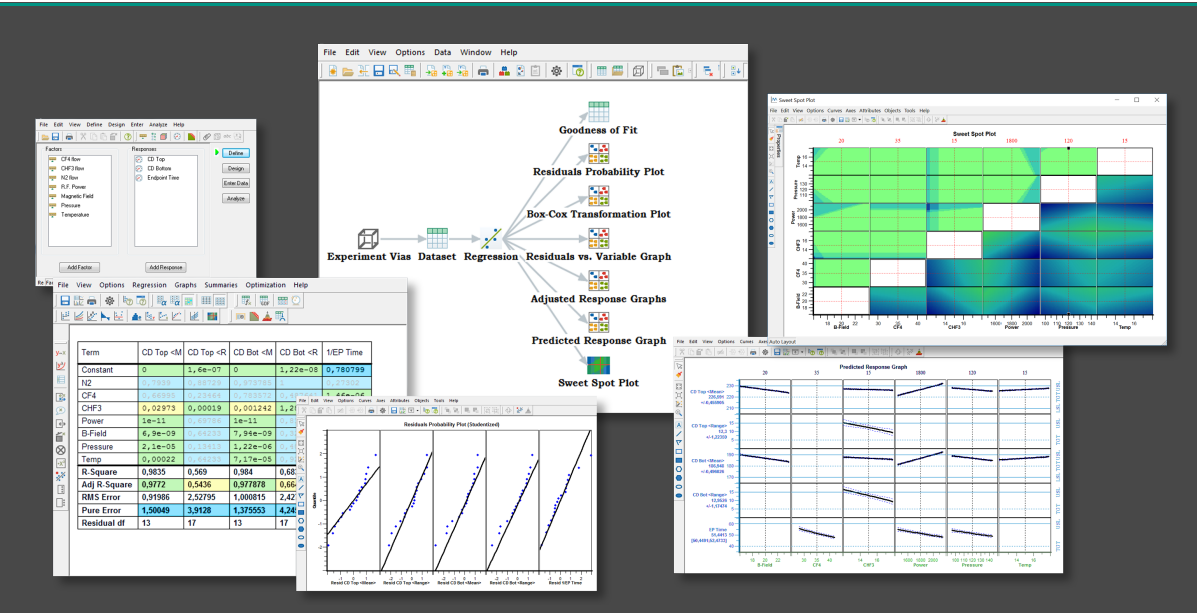This screenshot has width=1197, height=613.
Task: Open the Data menu in the workflow window
Action: tap(443, 52)
